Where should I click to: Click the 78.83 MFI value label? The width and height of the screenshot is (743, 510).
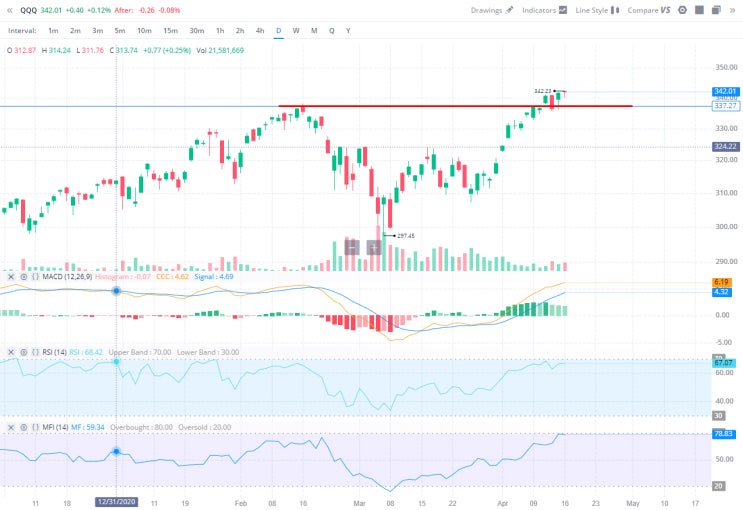tap(724, 434)
